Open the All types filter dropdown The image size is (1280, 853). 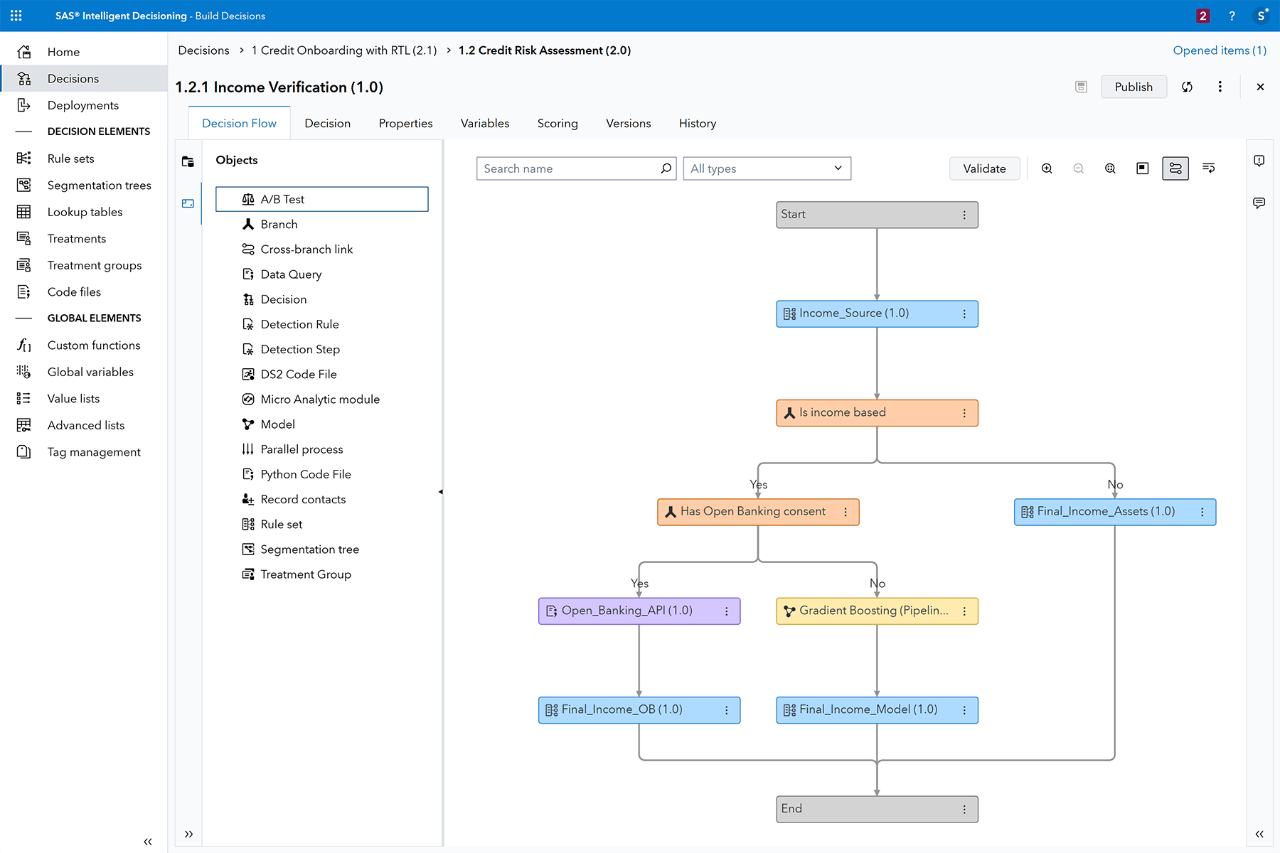(767, 168)
